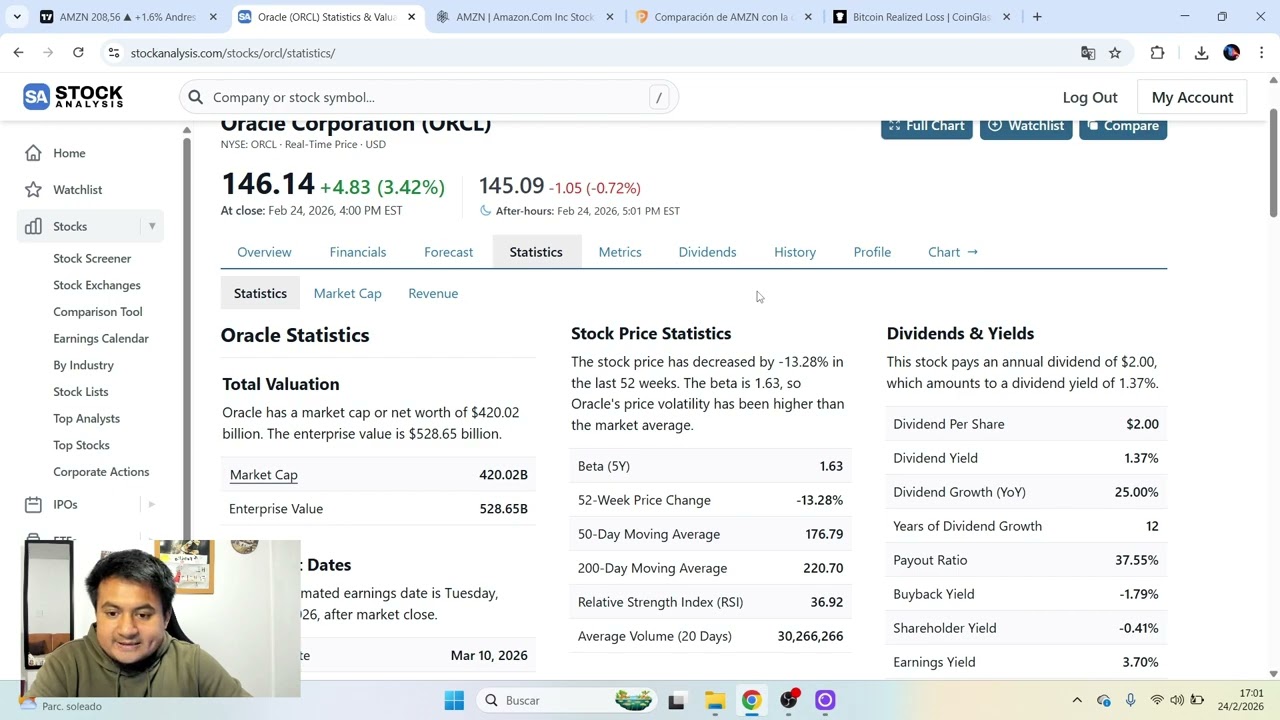This screenshot has width=1280, height=720.
Task: Select the Revenue sub-tab
Action: [433, 293]
